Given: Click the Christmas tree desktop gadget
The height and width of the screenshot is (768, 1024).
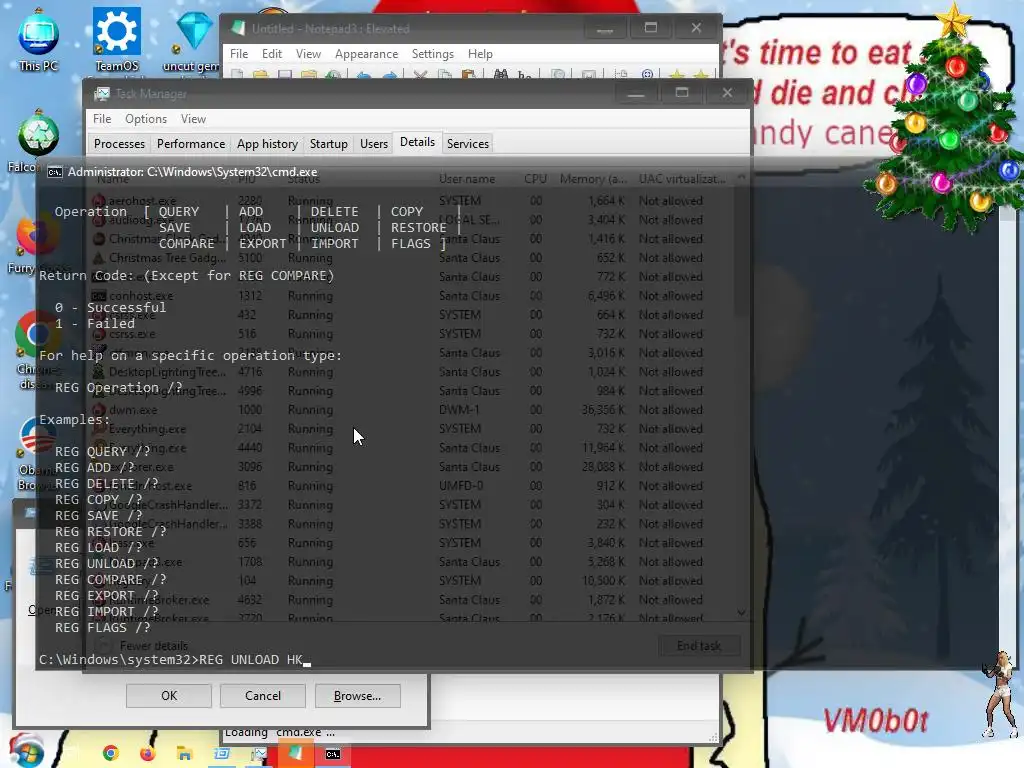Looking at the screenshot, I should (x=946, y=118).
